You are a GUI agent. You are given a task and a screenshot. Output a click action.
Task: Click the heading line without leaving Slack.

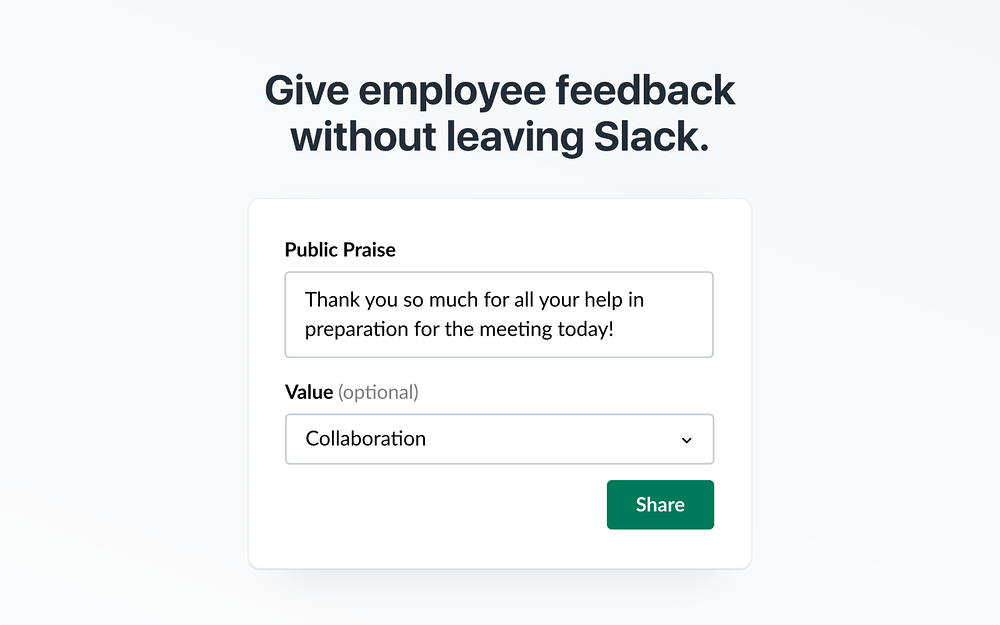(499, 136)
